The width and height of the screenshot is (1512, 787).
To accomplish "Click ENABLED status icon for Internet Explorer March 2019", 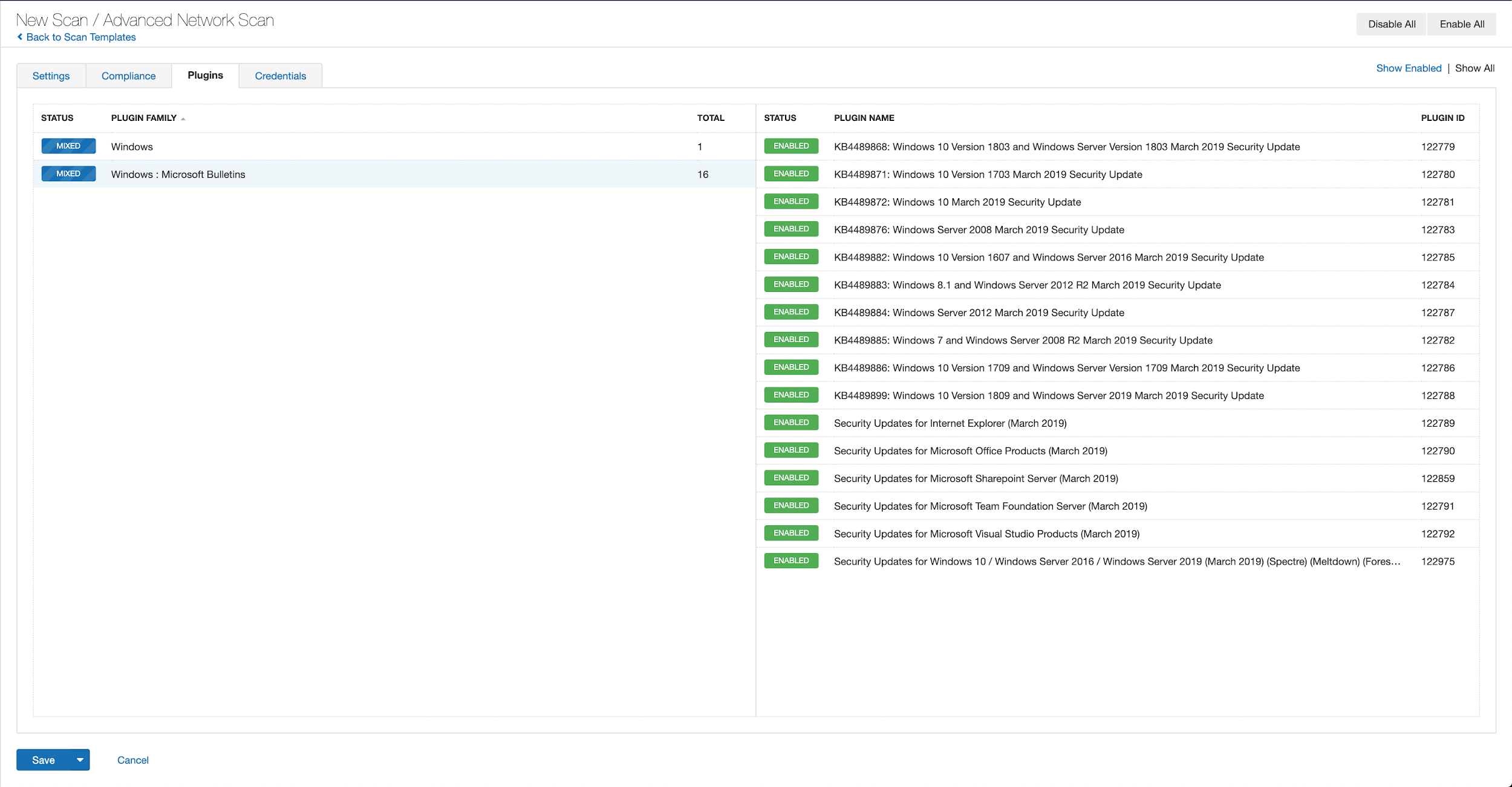I will pyautogui.click(x=789, y=422).
